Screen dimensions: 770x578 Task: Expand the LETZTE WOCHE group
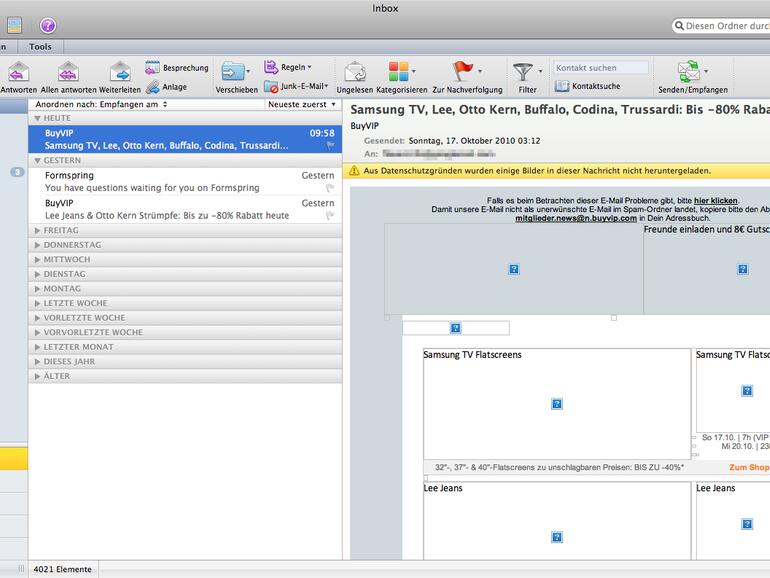click(x=37, y=303)
